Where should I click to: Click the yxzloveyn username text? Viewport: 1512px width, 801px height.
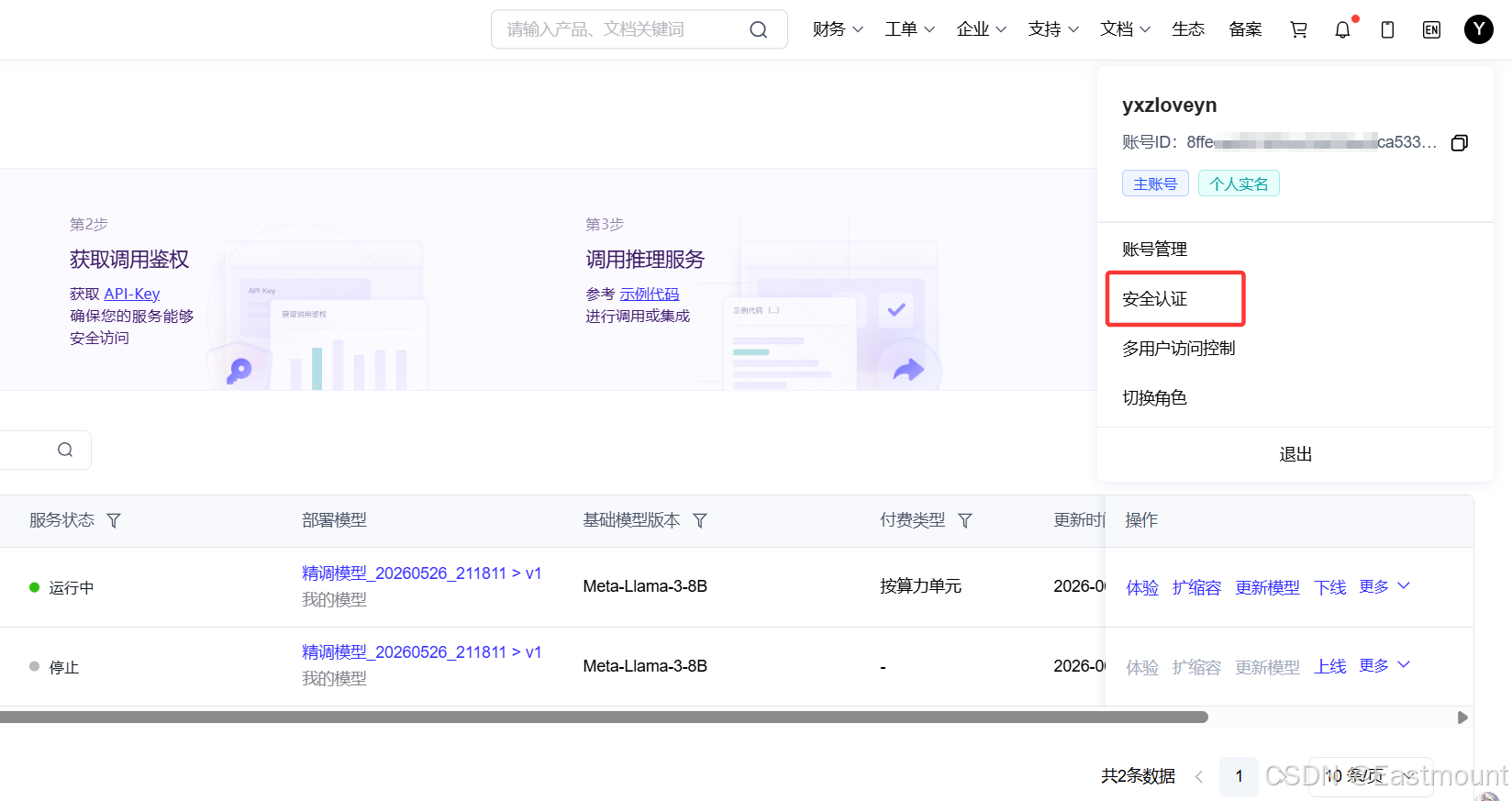pyautogui.click(x=1169, y=106)
